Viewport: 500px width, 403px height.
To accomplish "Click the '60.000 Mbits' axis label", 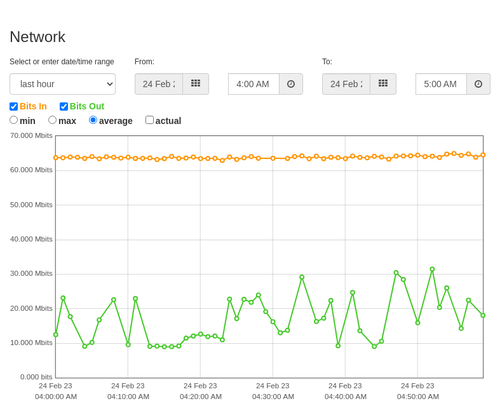I will tap(31, 170).
